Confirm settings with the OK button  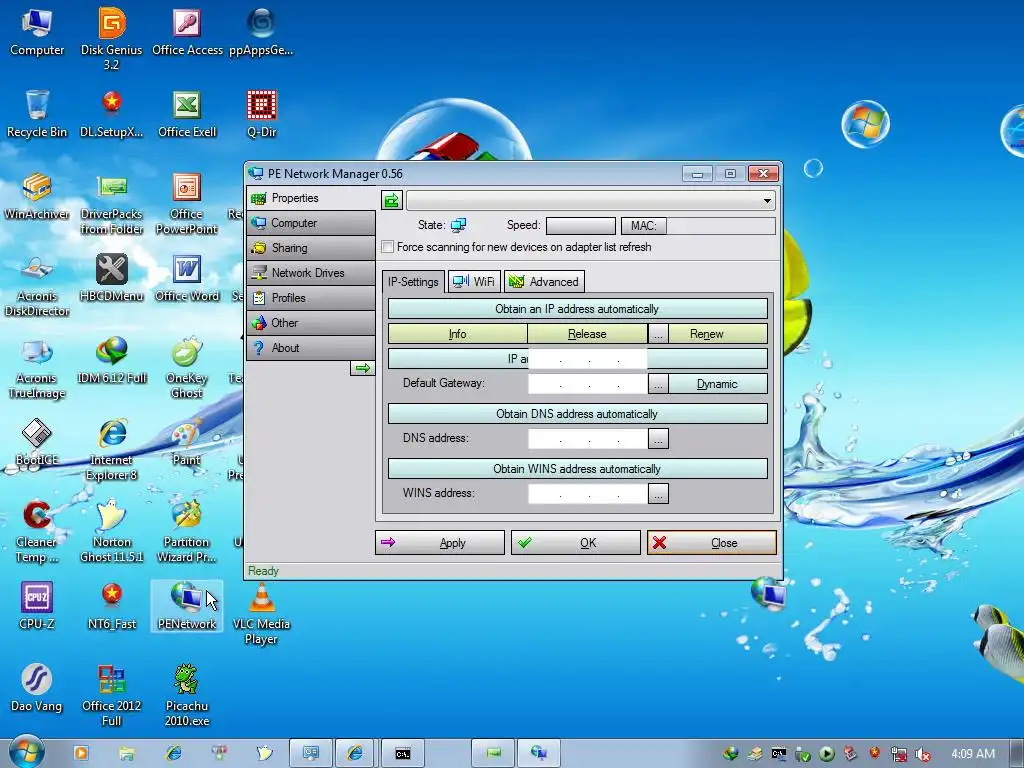tap(575, 543)
